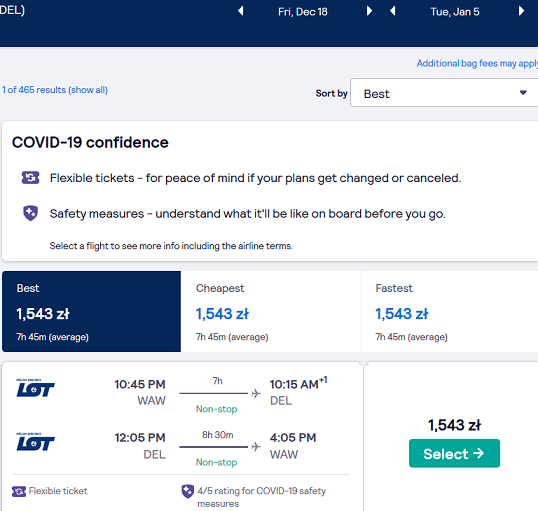Advance return date after Tue, Jan 5
Viewport: 538px width, 511px height.
click(521, 11)
